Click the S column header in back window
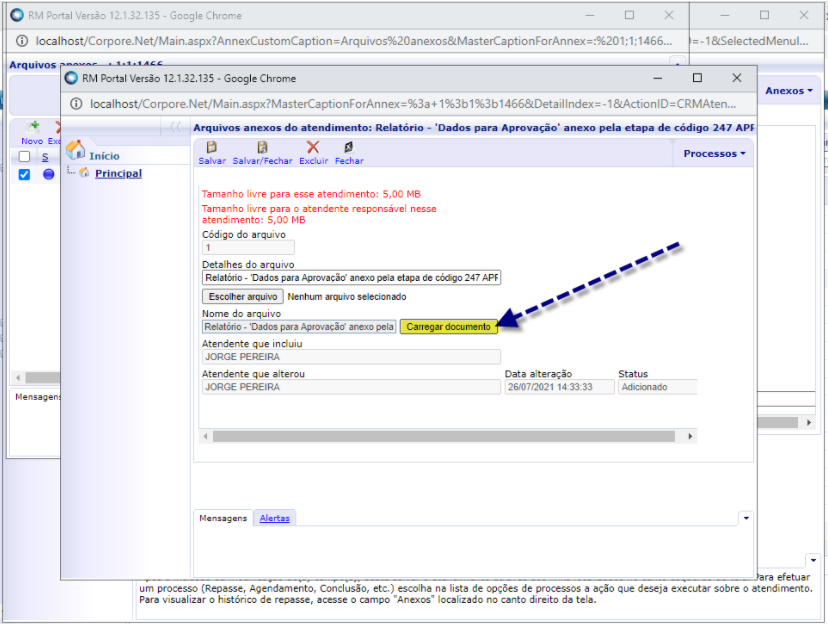Screen dimensions: 828x624 45,157
